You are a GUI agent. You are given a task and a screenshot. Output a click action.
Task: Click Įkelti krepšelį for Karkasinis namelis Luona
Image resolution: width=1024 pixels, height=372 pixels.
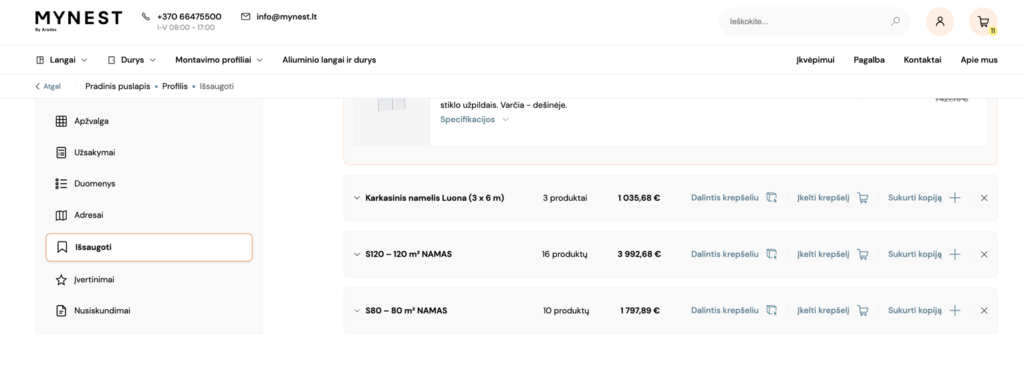pos(823,198)
